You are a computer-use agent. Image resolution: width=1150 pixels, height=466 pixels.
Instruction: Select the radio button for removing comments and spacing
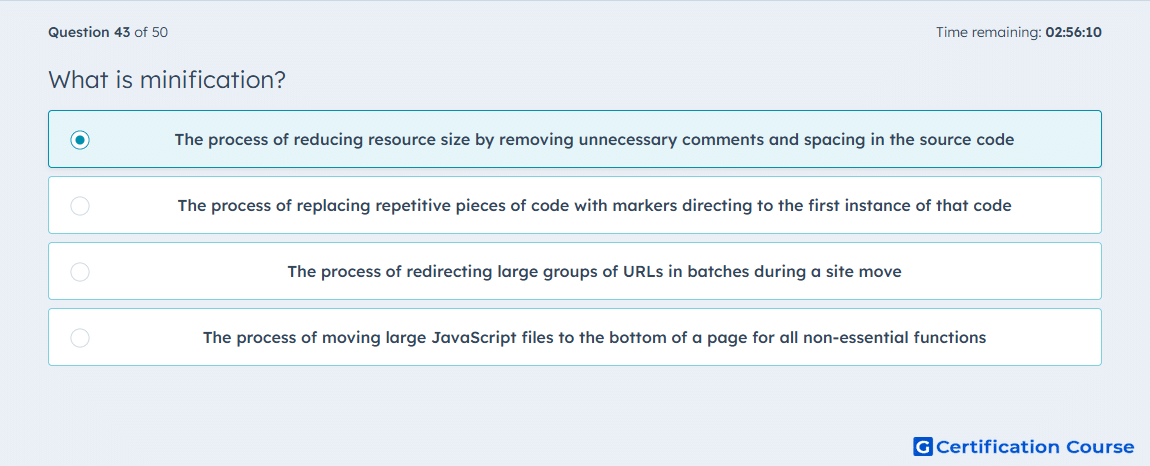tap(80, 139)
